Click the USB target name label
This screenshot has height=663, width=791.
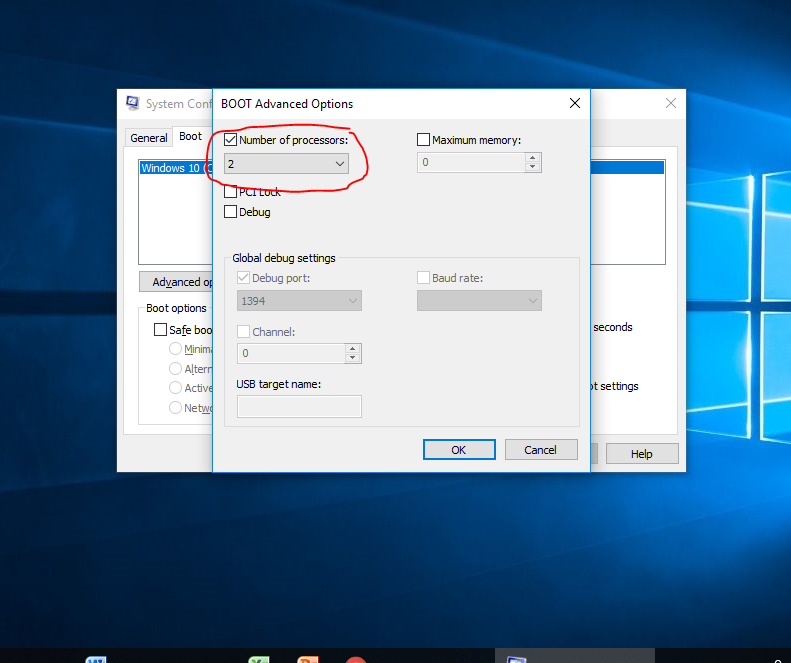[278, 384]
